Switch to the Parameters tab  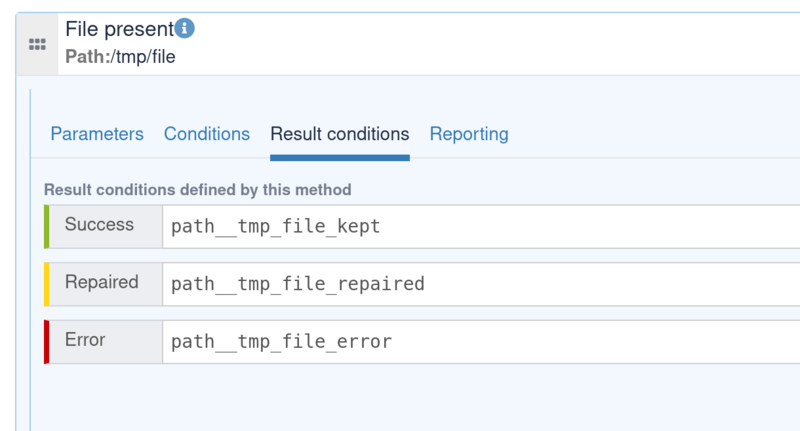point(97,134)
